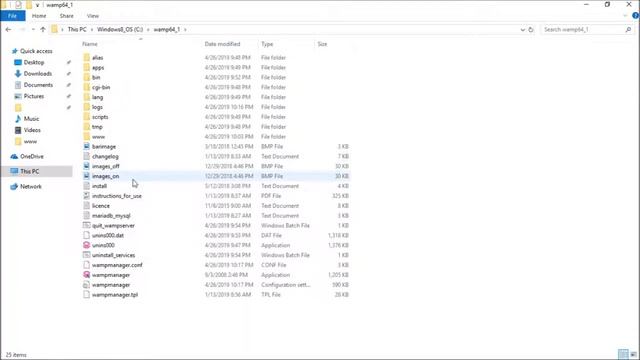This screenshot has width=640, height=360.
Task: Refresh the current folder view
Action: (531, 29)
